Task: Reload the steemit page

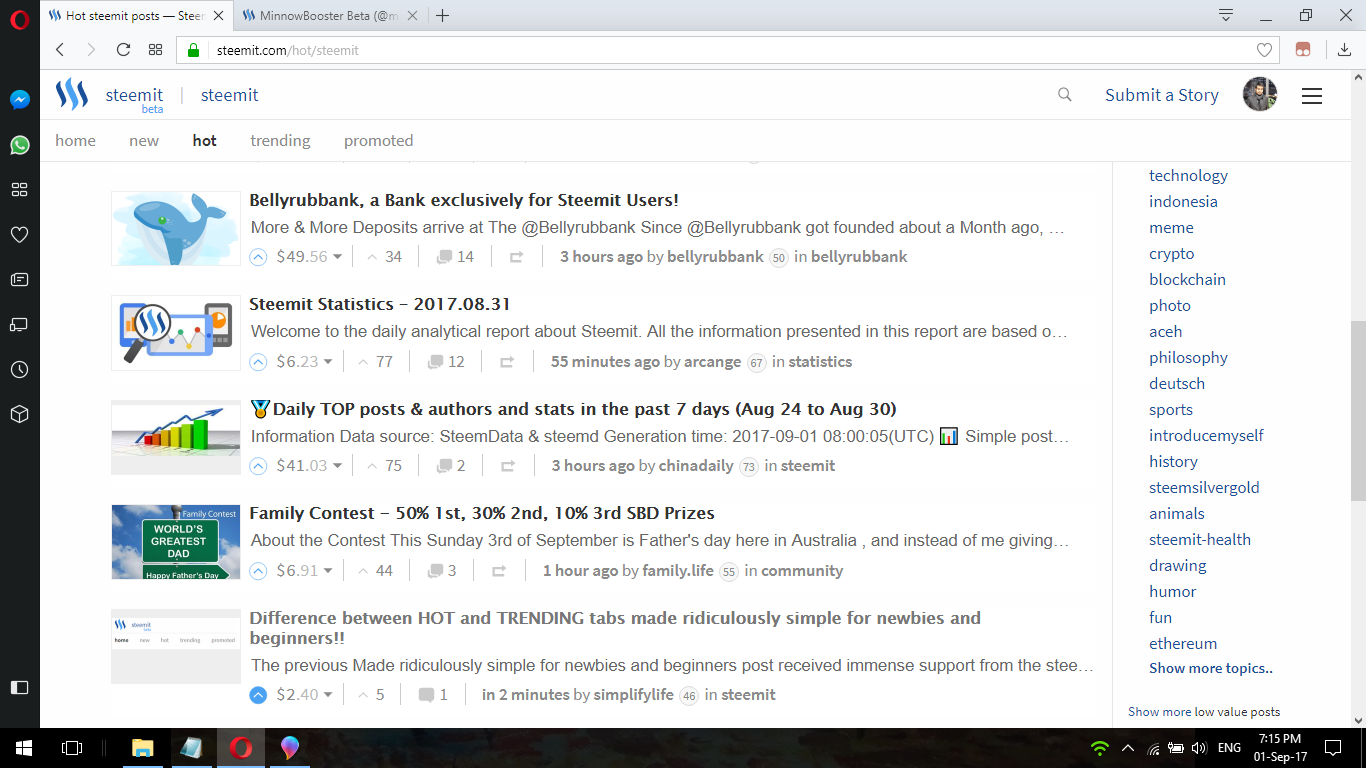Action: 123,50
